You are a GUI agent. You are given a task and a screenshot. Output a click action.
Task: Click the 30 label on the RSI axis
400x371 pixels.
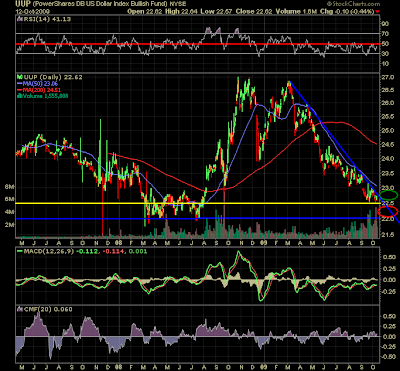[x=385, y=53]
